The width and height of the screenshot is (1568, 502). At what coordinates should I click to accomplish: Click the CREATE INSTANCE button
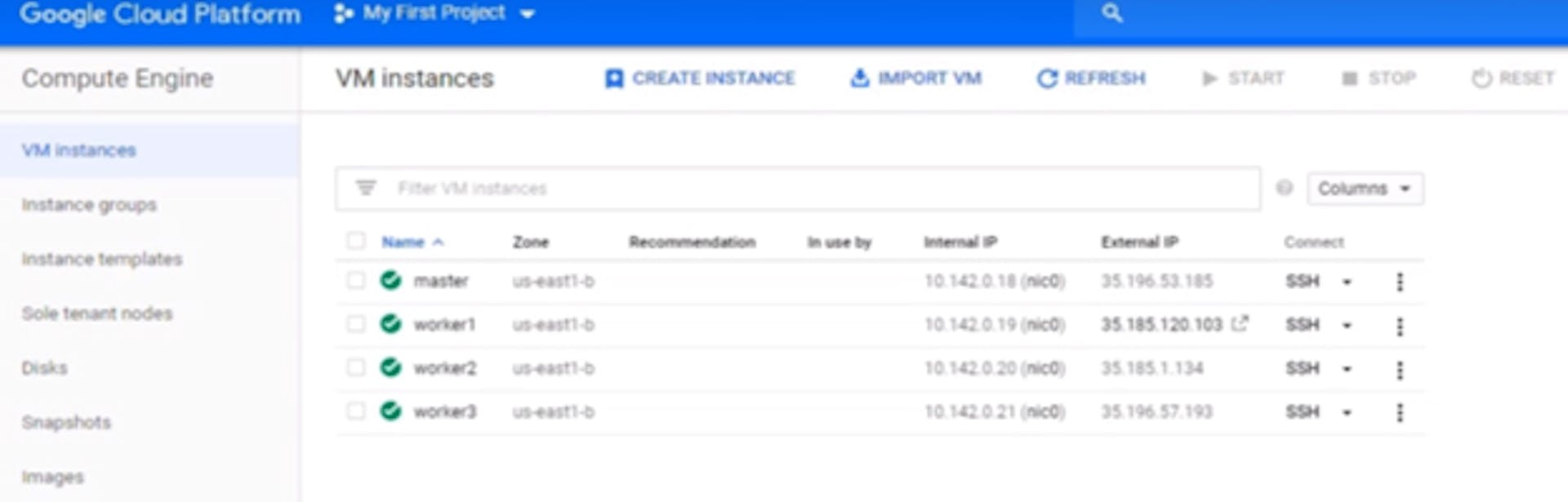tap(700, 78)
